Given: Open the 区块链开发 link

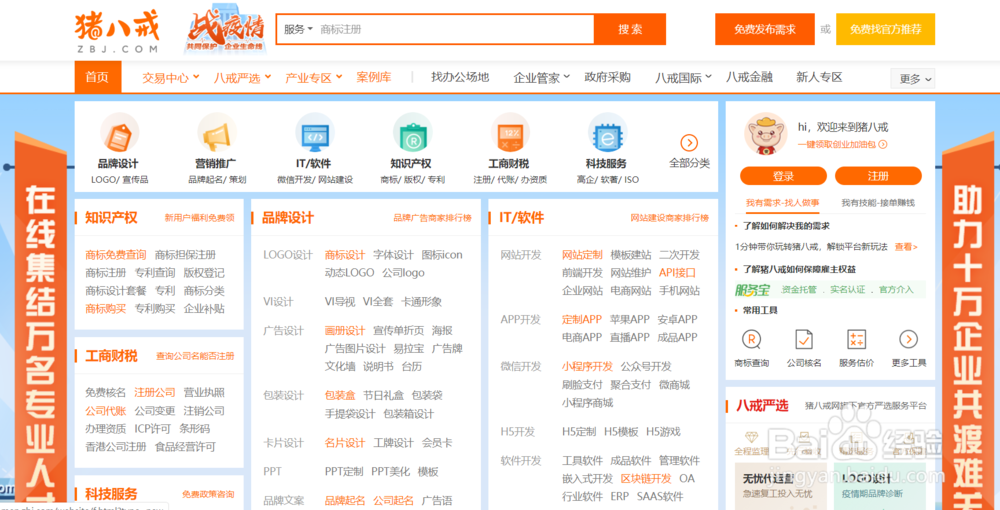Looking at the screenshot, I should pos(646,478).
